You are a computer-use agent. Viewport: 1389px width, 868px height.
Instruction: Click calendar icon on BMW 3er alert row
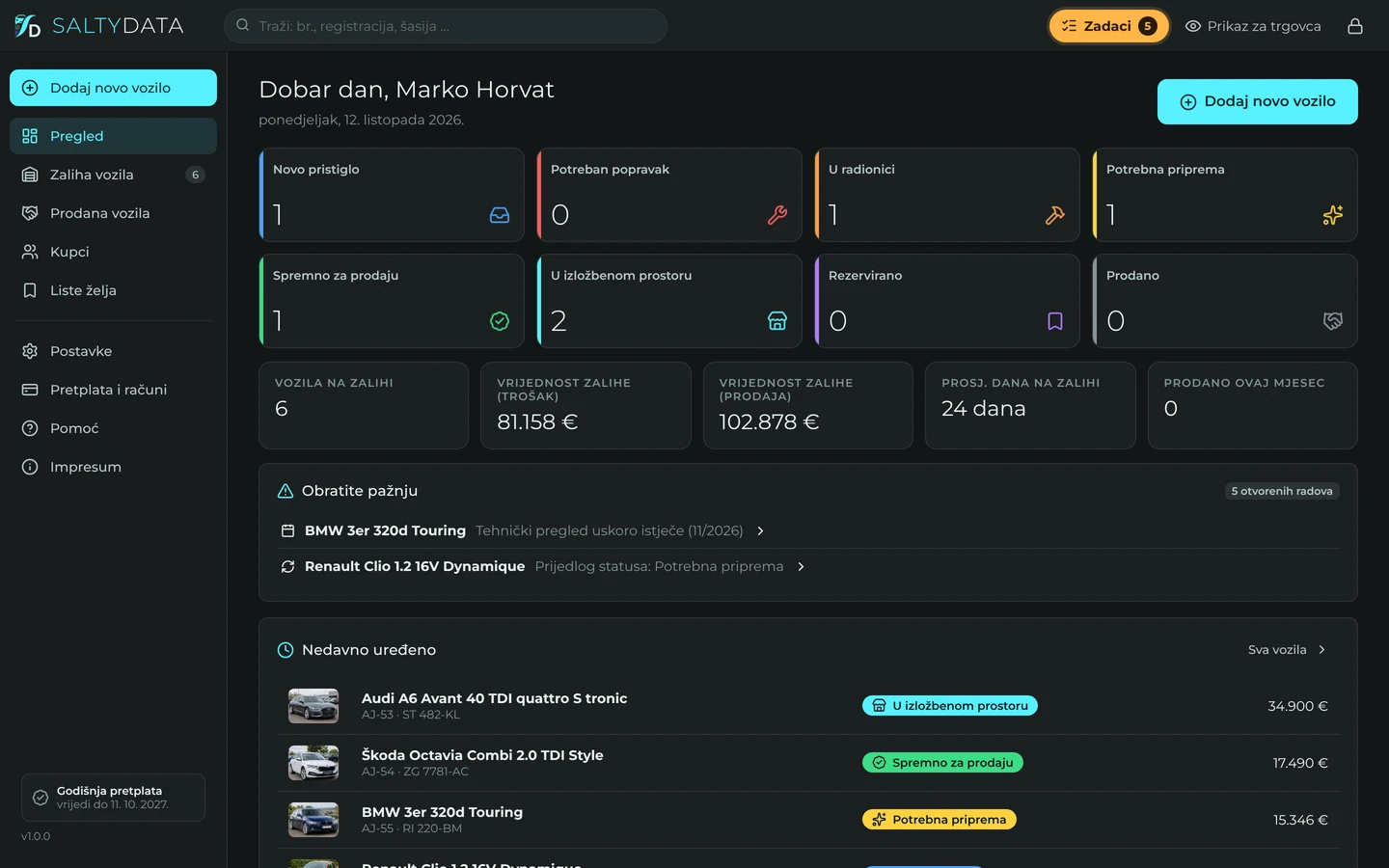point(287,531)
